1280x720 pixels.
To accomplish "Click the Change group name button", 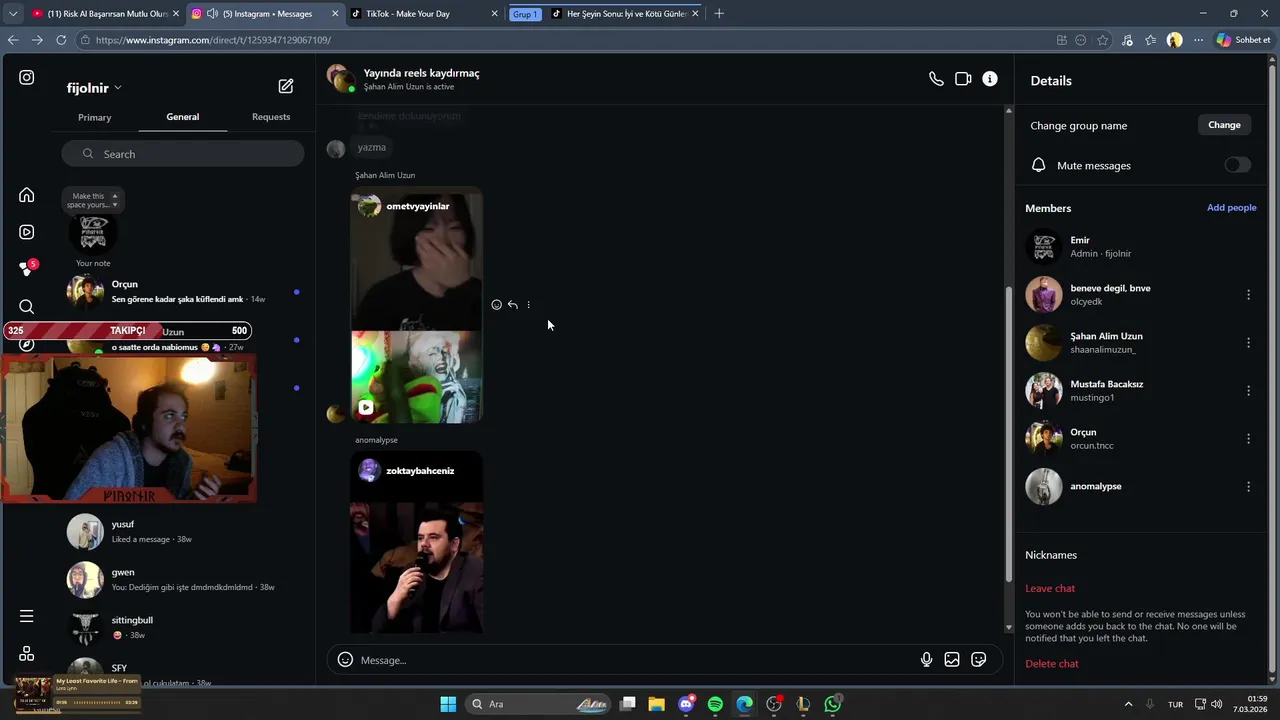I will (x=1224, y=125).
